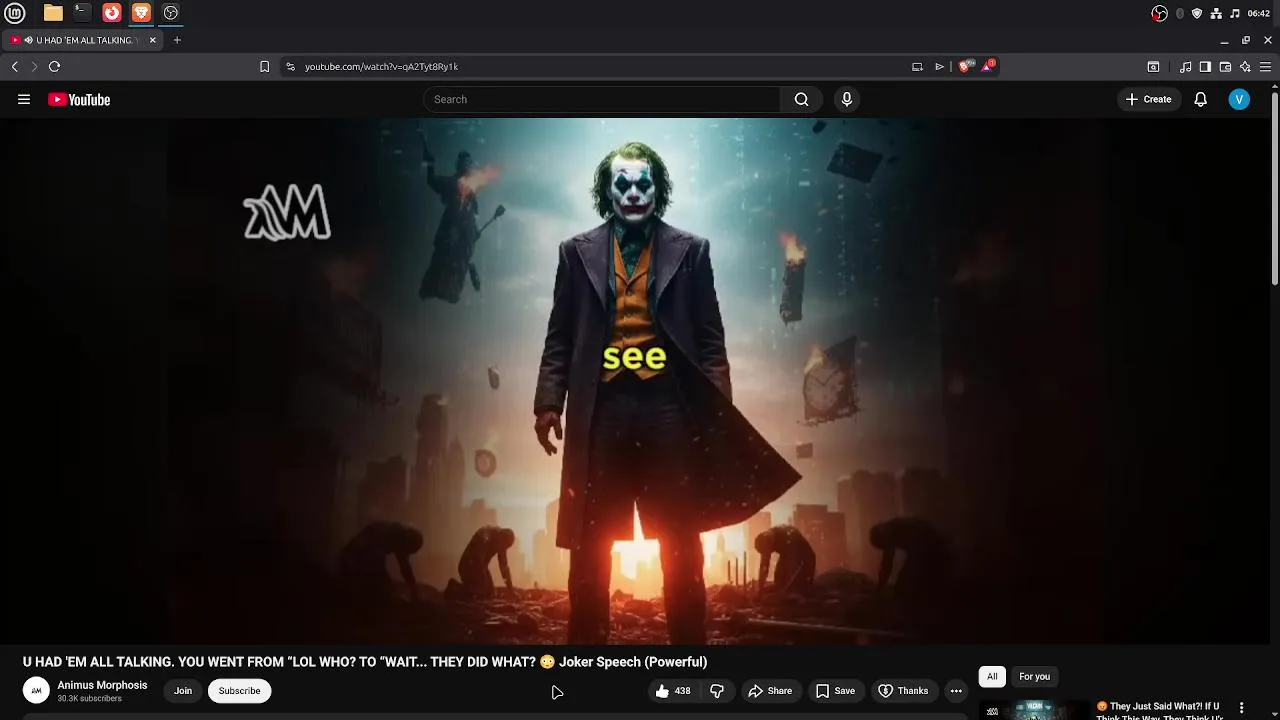Subscribe to Animus Morphosis
Image resolution: width=1280 pixels, height=720 pixels.
point(239,691)
